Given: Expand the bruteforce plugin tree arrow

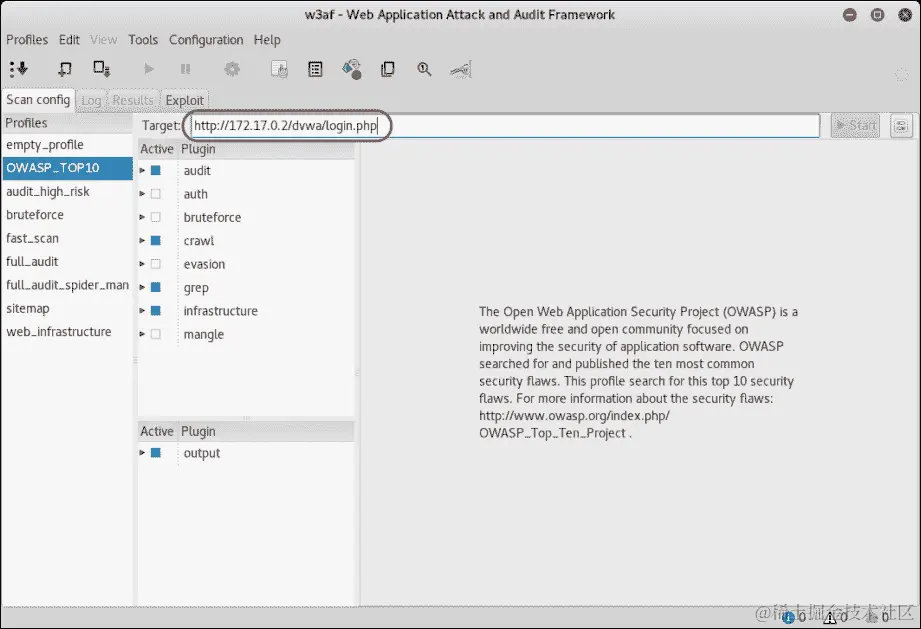Looking at the screenshot, I should 142,217.
